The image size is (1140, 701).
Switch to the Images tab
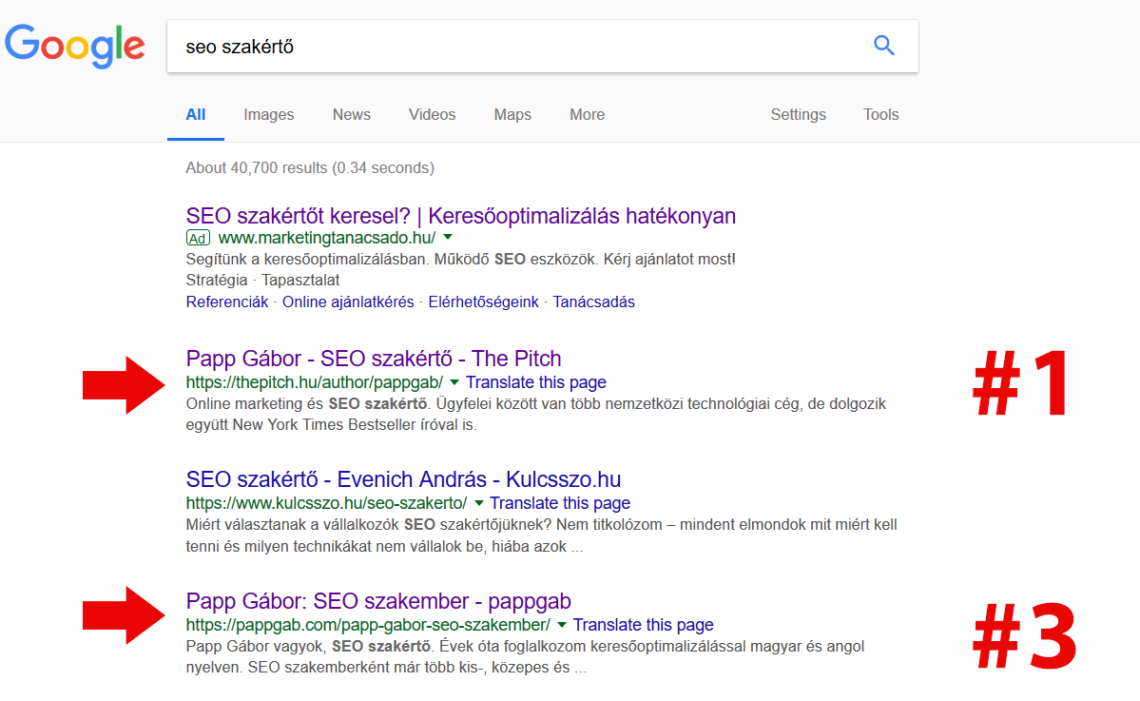[268, 115]
